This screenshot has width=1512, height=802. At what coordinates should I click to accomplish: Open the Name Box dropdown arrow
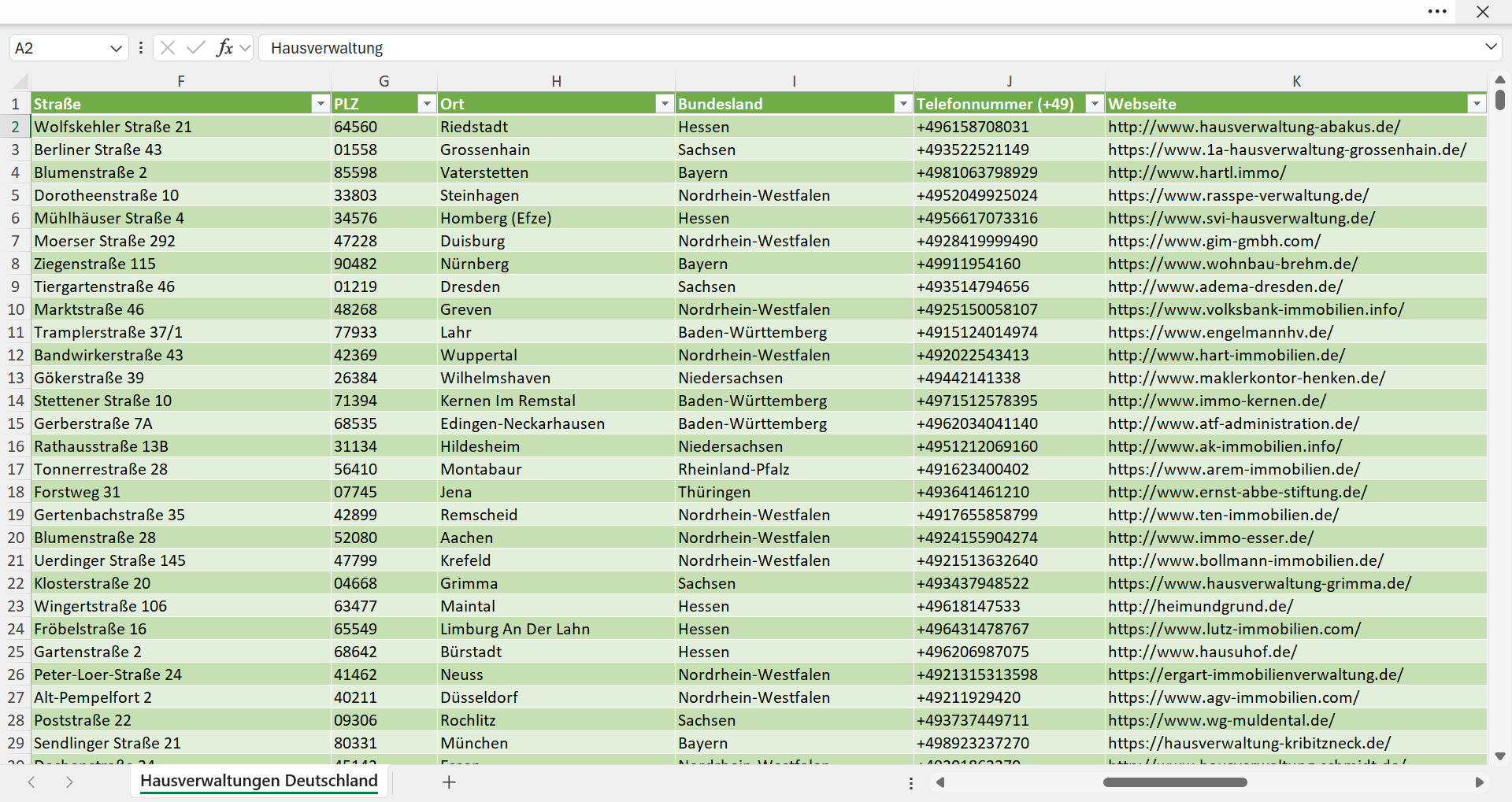point(117,48)
